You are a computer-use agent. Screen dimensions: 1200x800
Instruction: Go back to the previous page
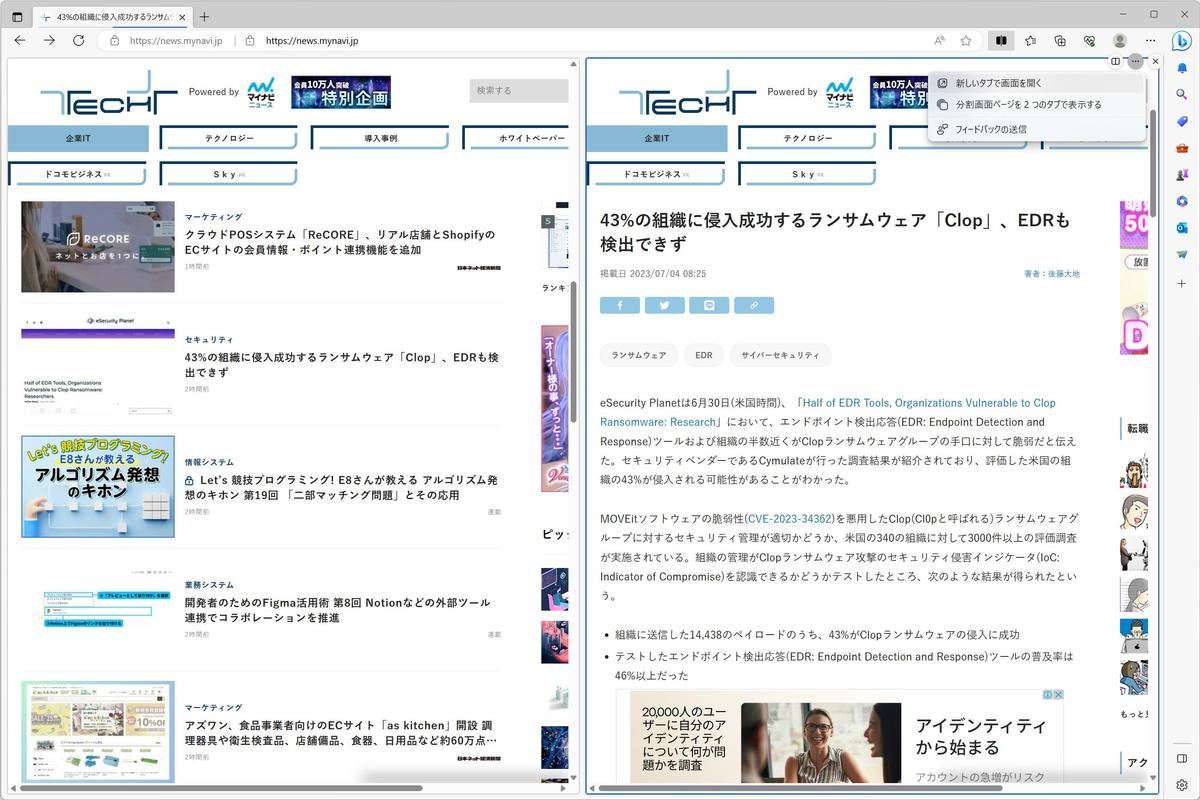pos(20,40)
